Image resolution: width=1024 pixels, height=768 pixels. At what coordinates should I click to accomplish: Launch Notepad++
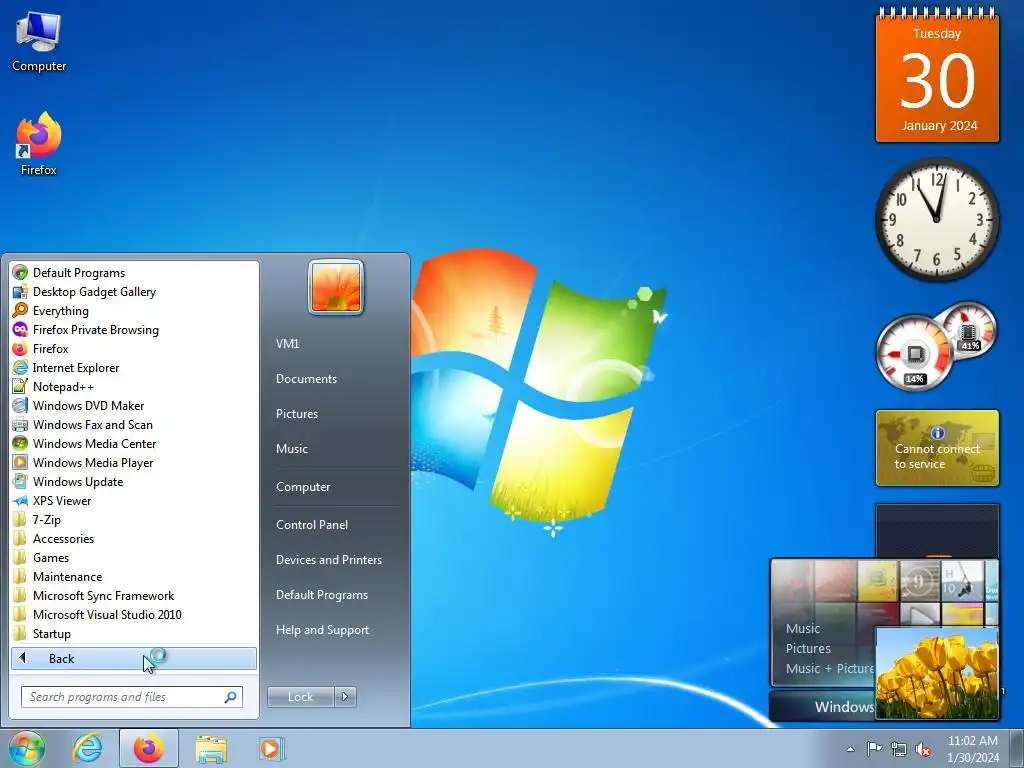(135, 387)
